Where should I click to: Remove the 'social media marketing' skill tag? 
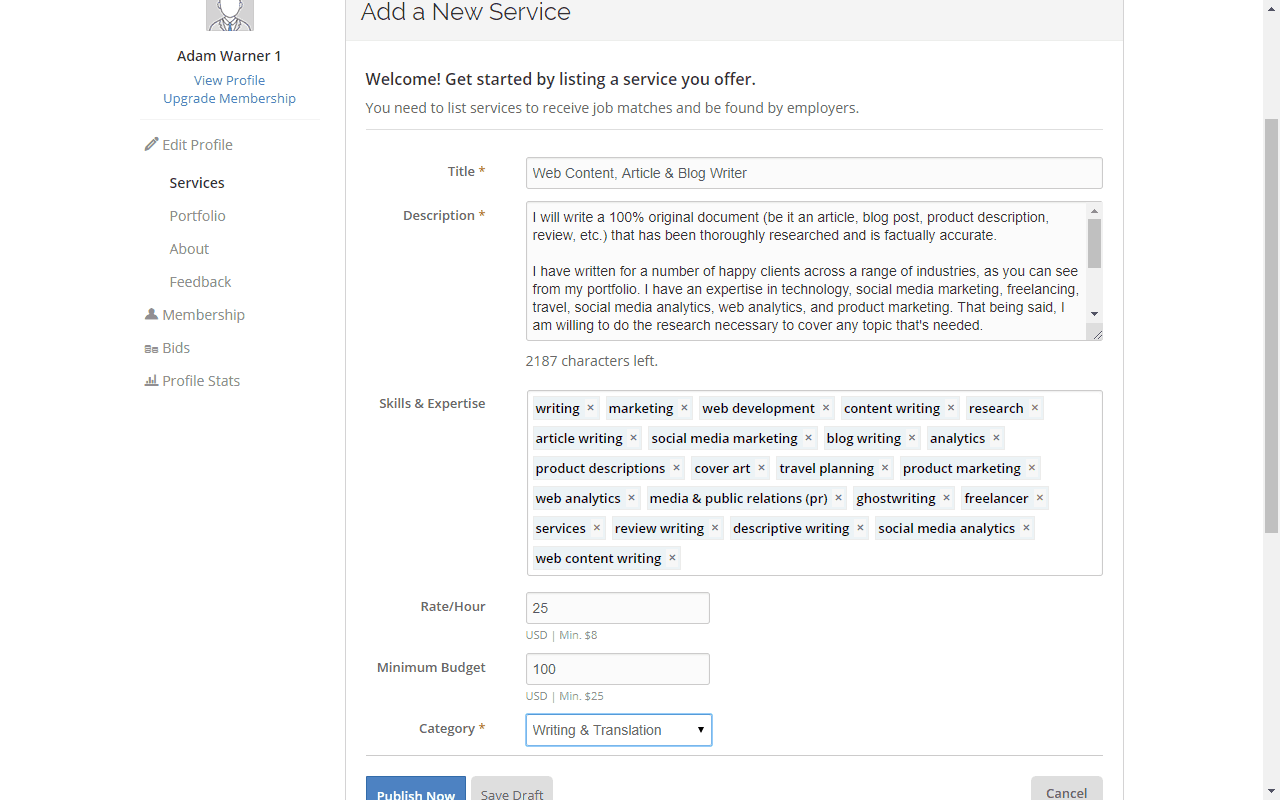808,438
